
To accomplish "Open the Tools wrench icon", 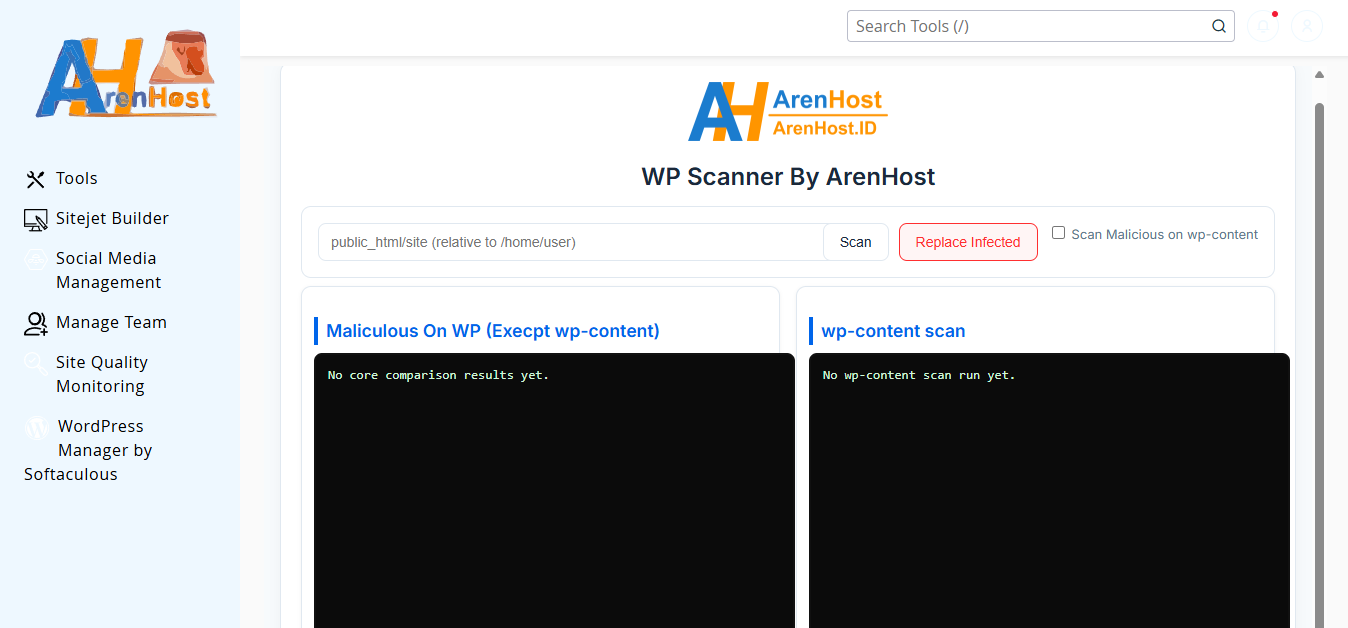I will pos(36,179).
